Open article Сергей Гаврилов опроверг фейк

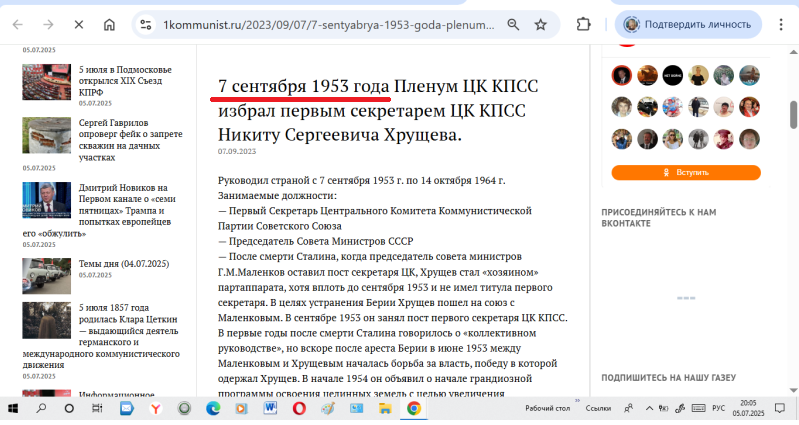coord(130,140)
